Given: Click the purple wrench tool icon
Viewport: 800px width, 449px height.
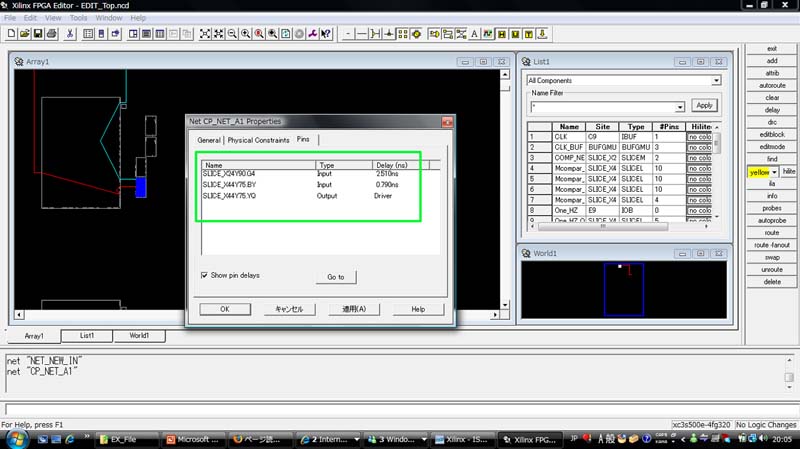Looking at the screenshot, I should 313,34.
